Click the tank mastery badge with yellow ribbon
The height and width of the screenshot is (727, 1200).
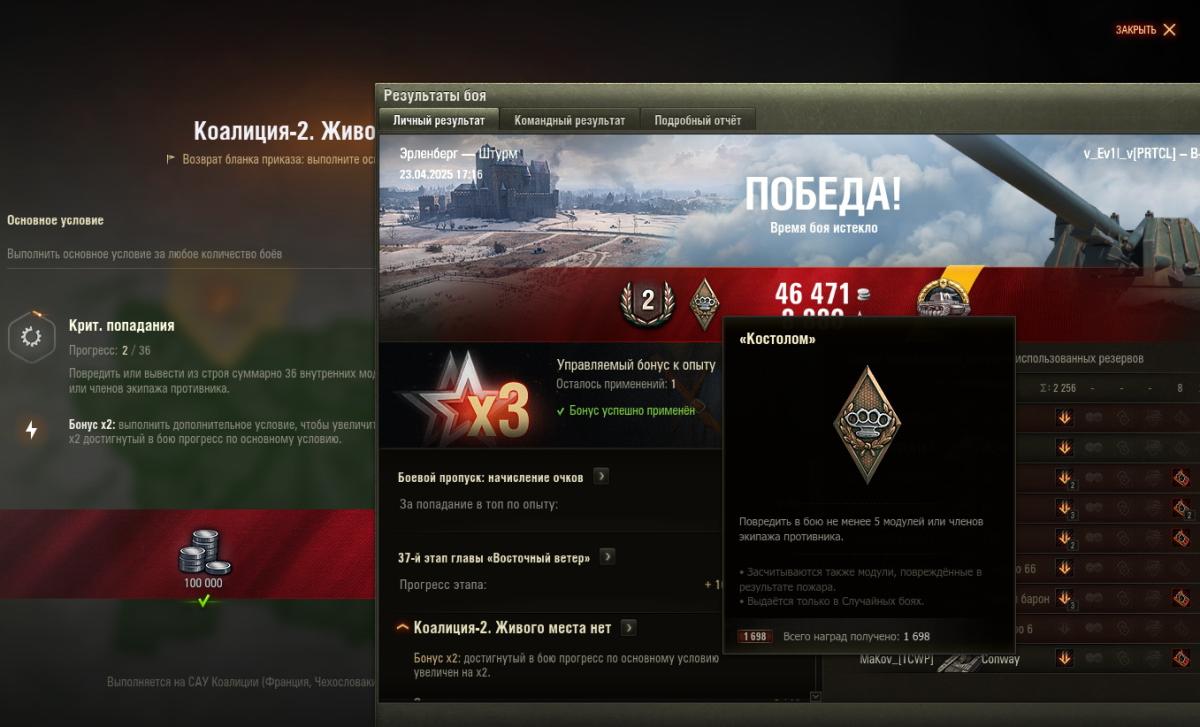click(943, 297)
